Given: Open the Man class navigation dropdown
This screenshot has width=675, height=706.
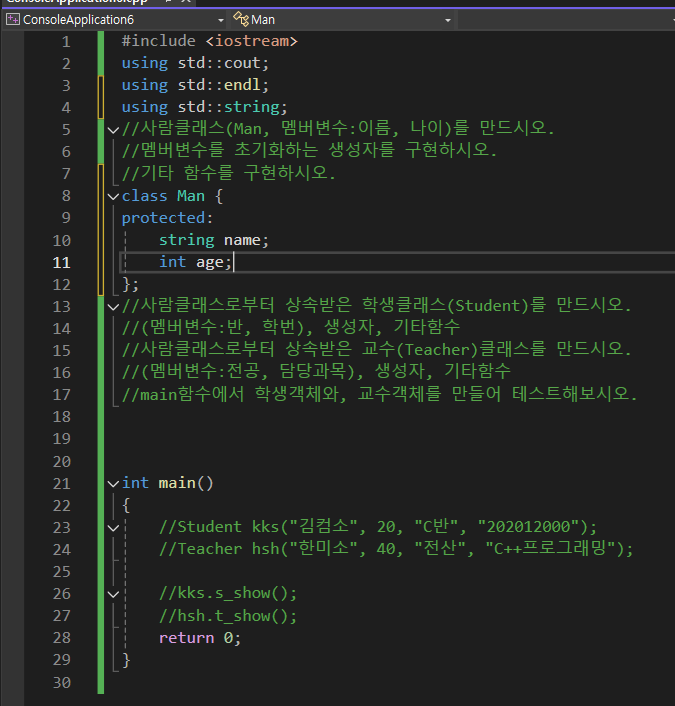Looking at the screenshot, I should pos(448,20).
